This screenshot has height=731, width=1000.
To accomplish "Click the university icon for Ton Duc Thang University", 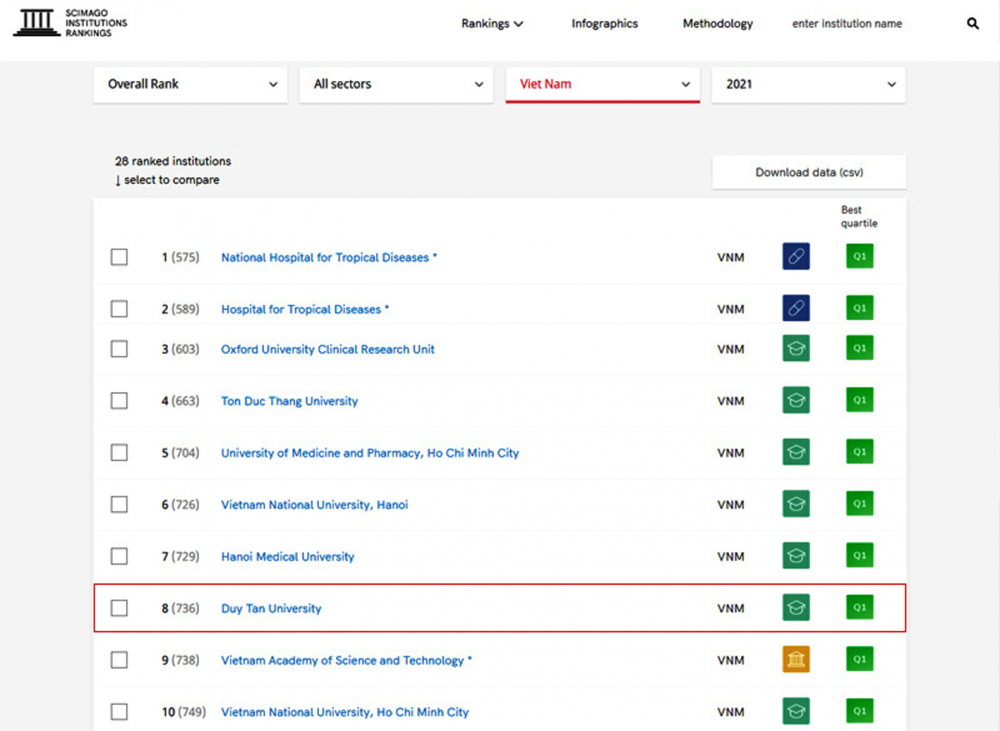I will point(796,400).
